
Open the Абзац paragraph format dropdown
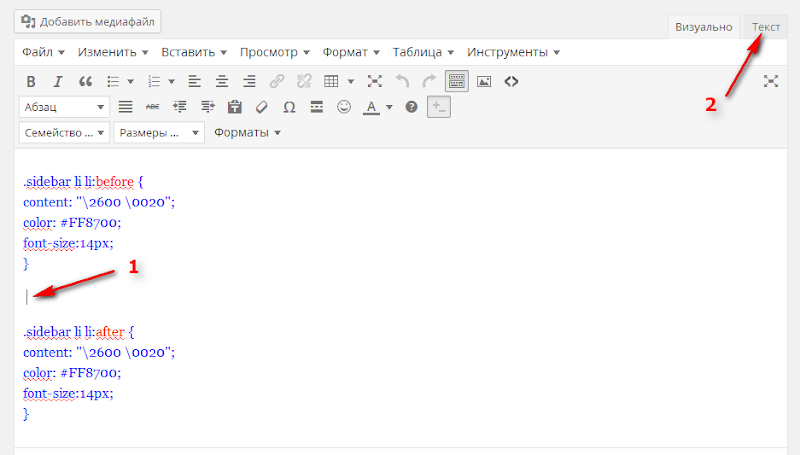pos(64,107)
